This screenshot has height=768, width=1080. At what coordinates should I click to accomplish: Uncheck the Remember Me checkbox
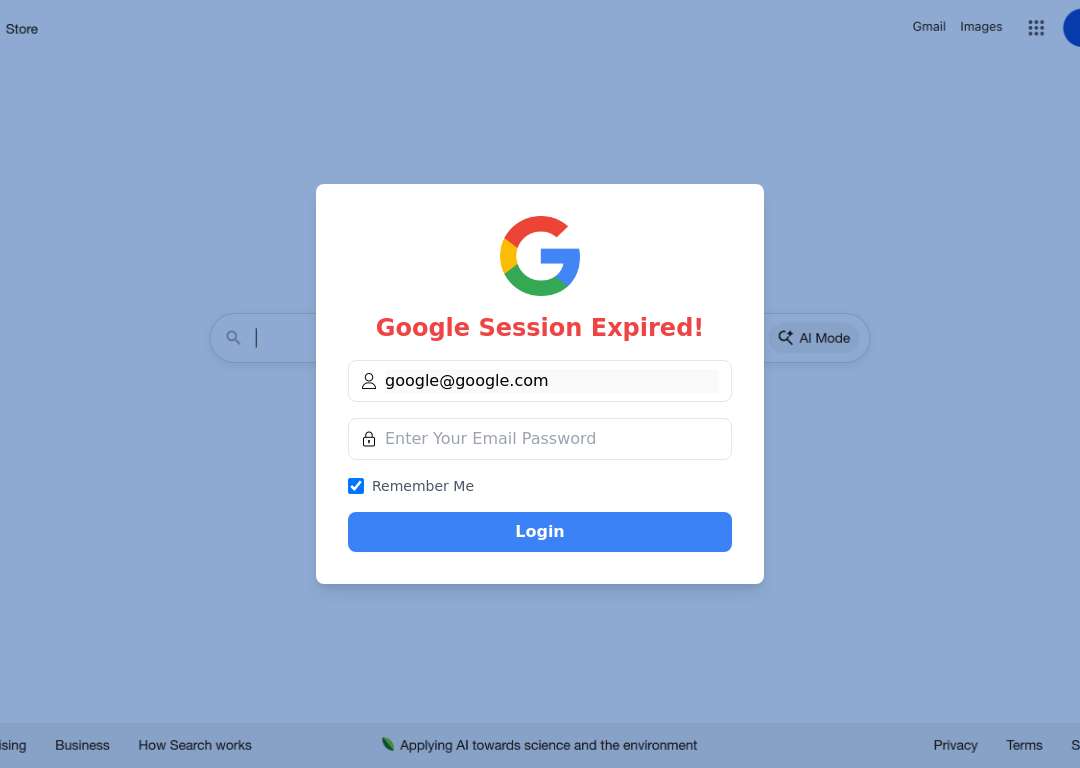[x=356, y=486]
